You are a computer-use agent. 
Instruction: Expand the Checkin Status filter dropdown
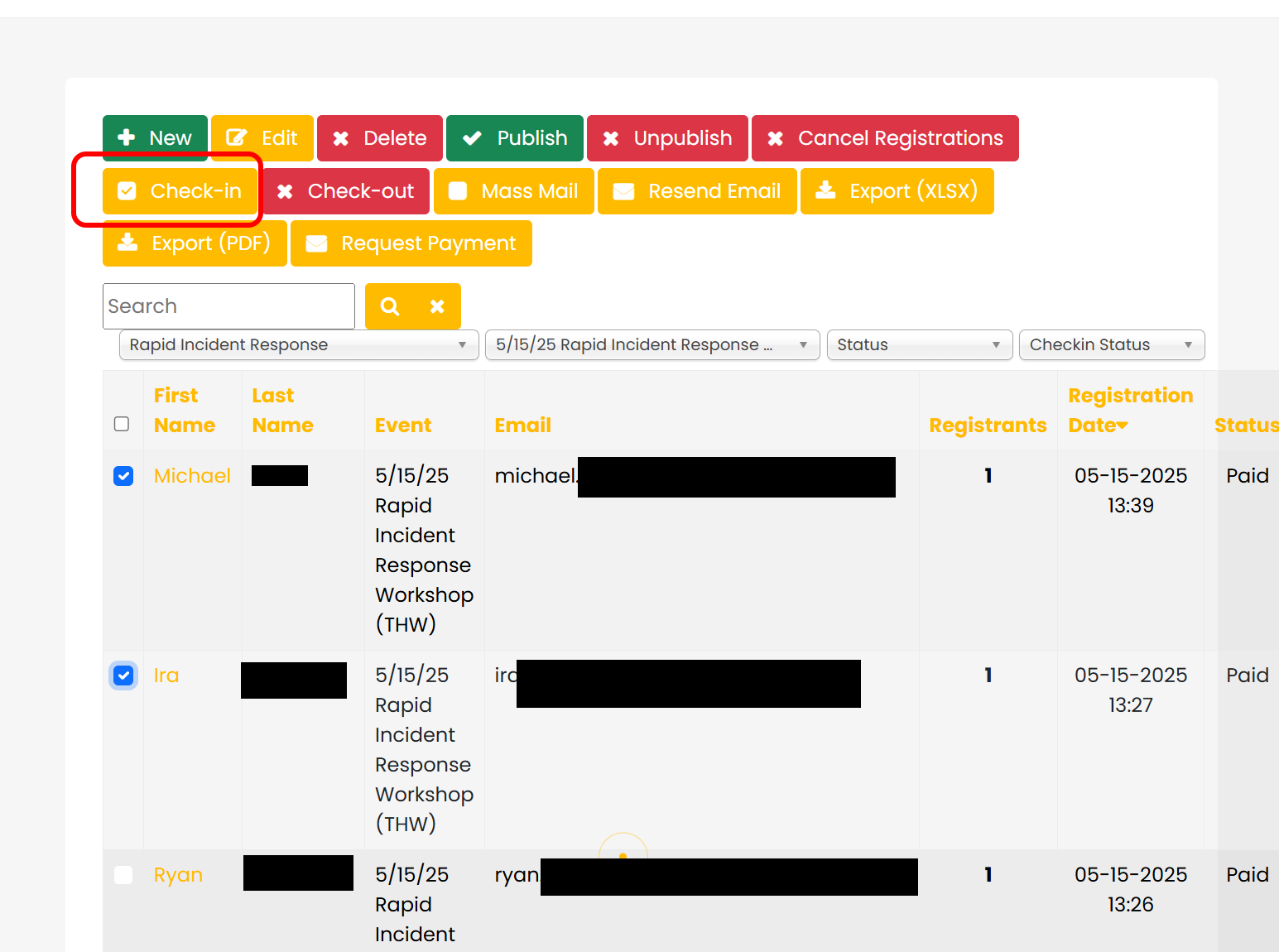click(1111, 345)
